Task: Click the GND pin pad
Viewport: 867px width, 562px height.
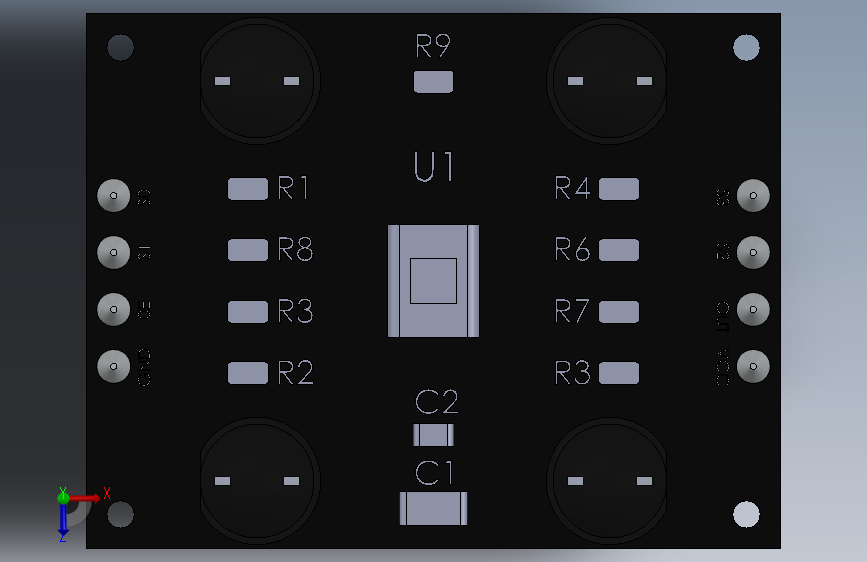Action: tap(113, 366)
